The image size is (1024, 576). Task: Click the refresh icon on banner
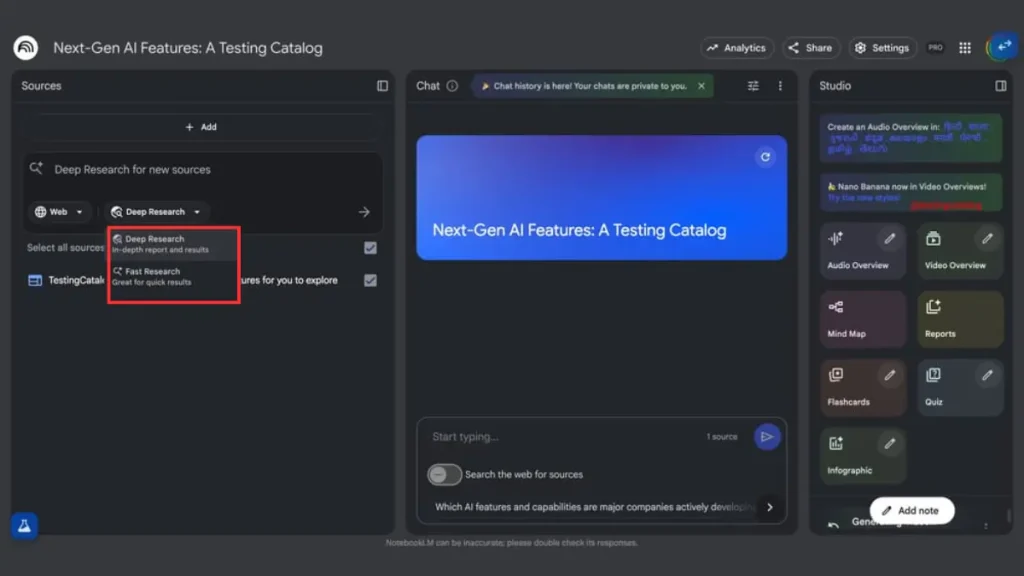click(x=765, y=157)
